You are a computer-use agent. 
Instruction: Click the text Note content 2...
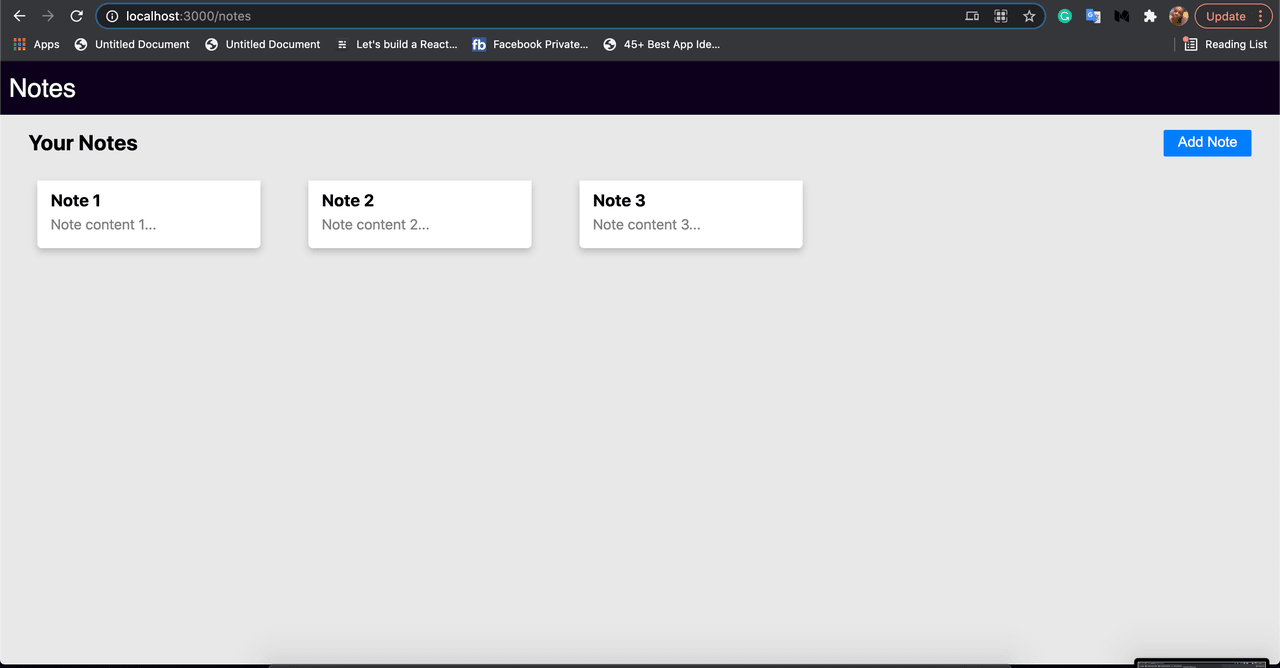375,224
